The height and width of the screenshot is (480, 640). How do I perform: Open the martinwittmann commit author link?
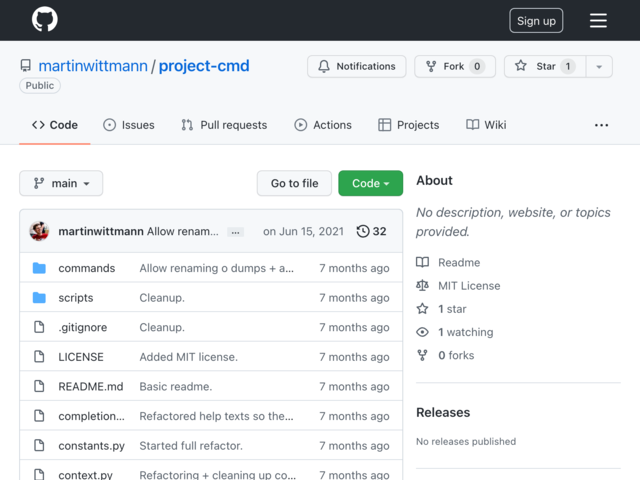tap(101, 231)
